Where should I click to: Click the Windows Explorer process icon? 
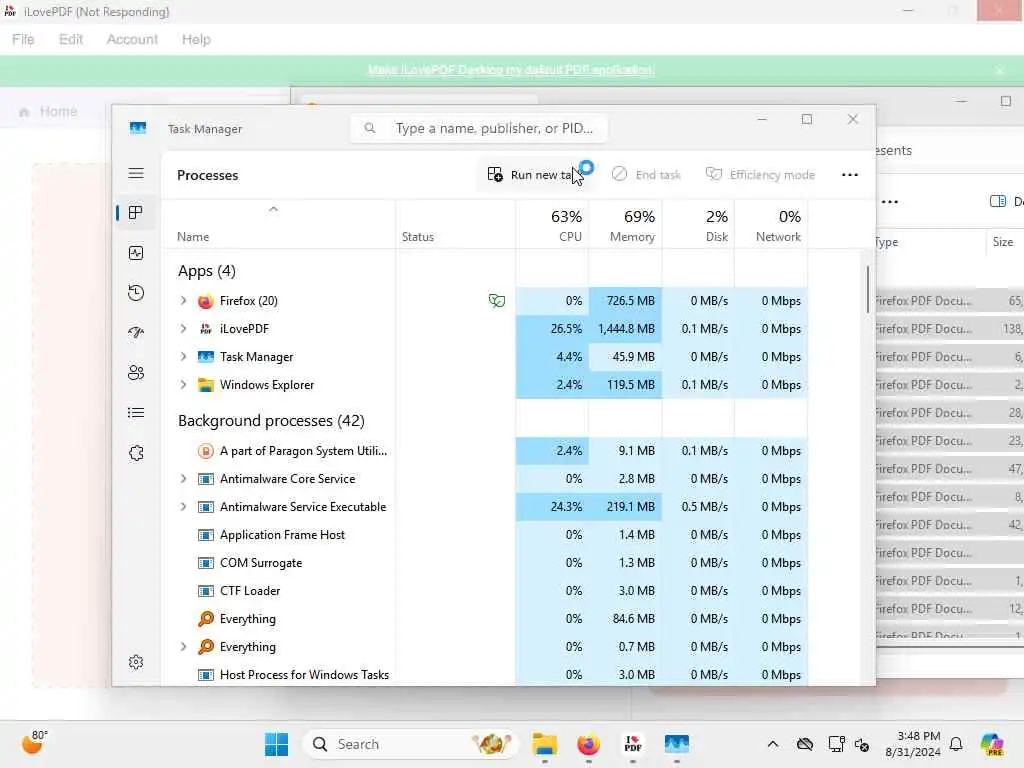pos(206,385)
